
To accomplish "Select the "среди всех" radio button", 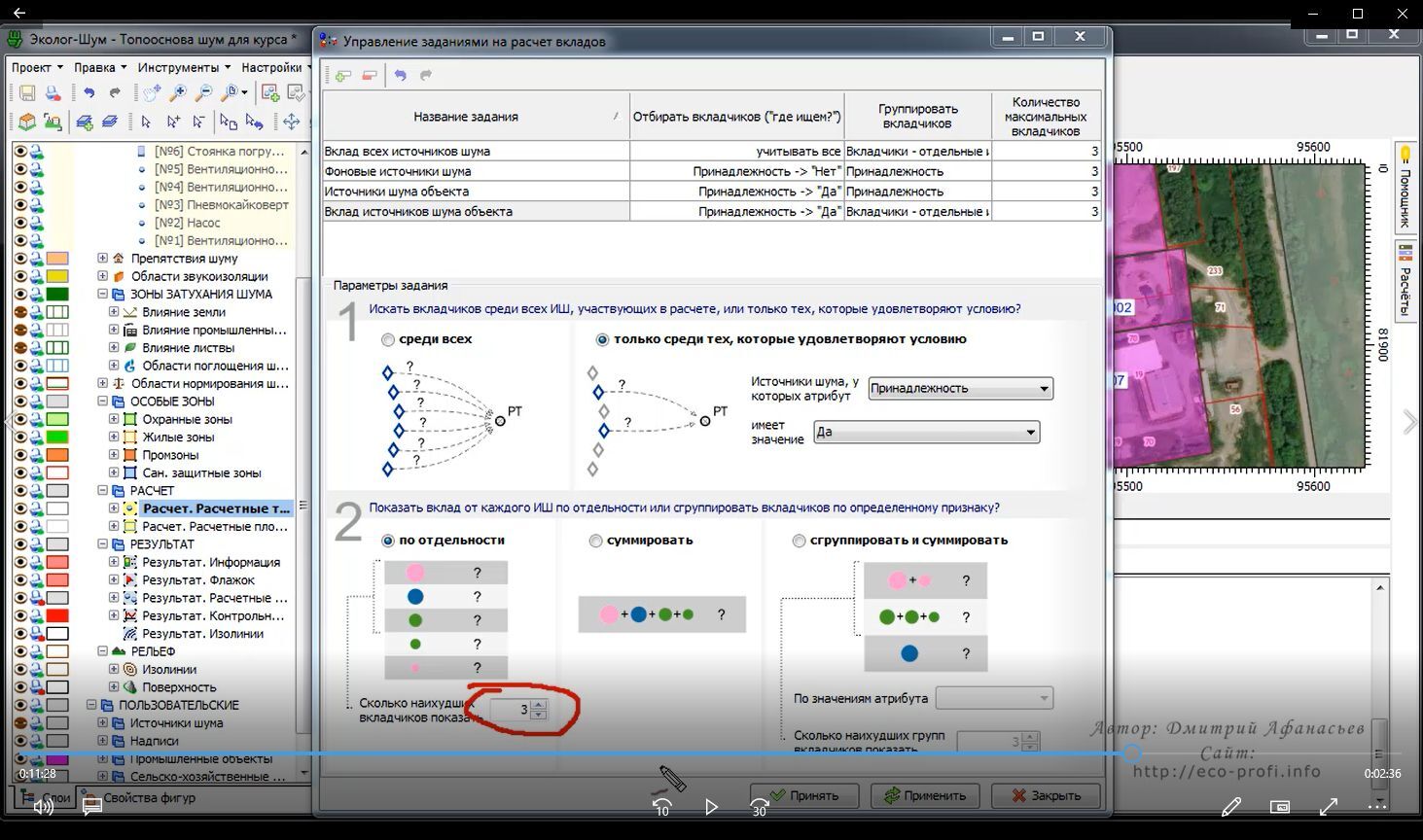I will 388,340.
